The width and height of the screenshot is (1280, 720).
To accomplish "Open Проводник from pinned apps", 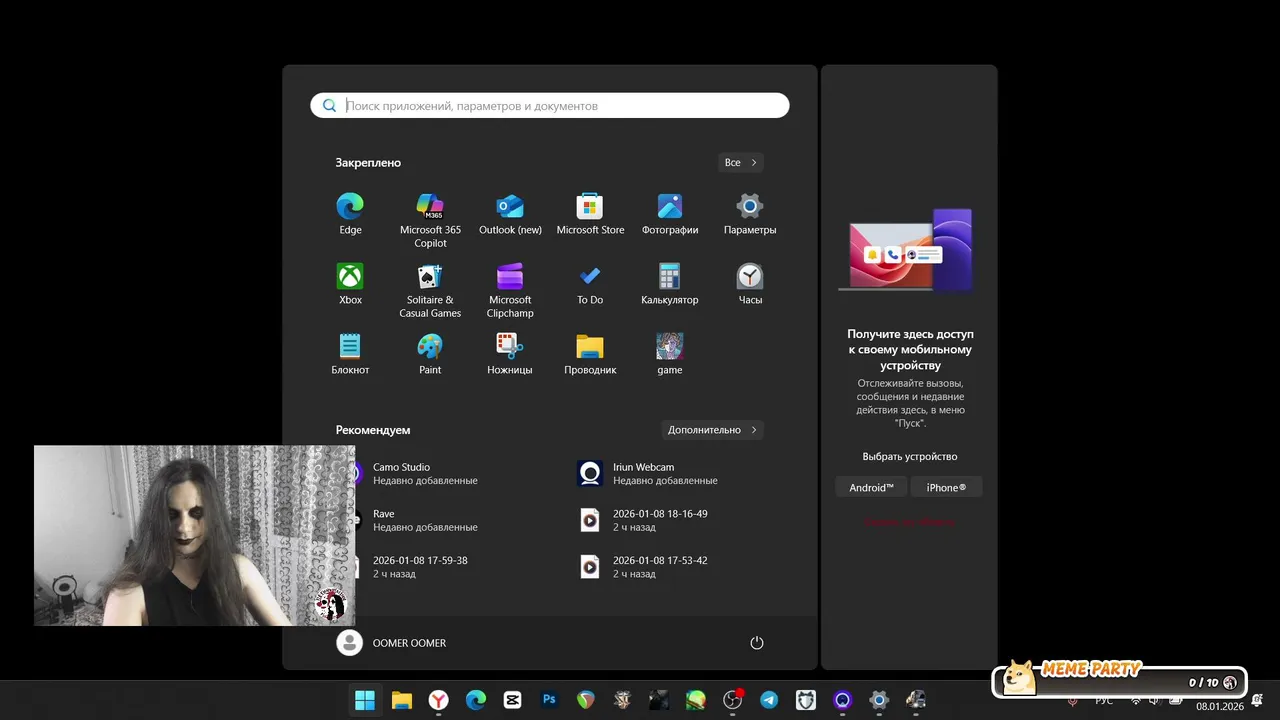I will [590, 355].
